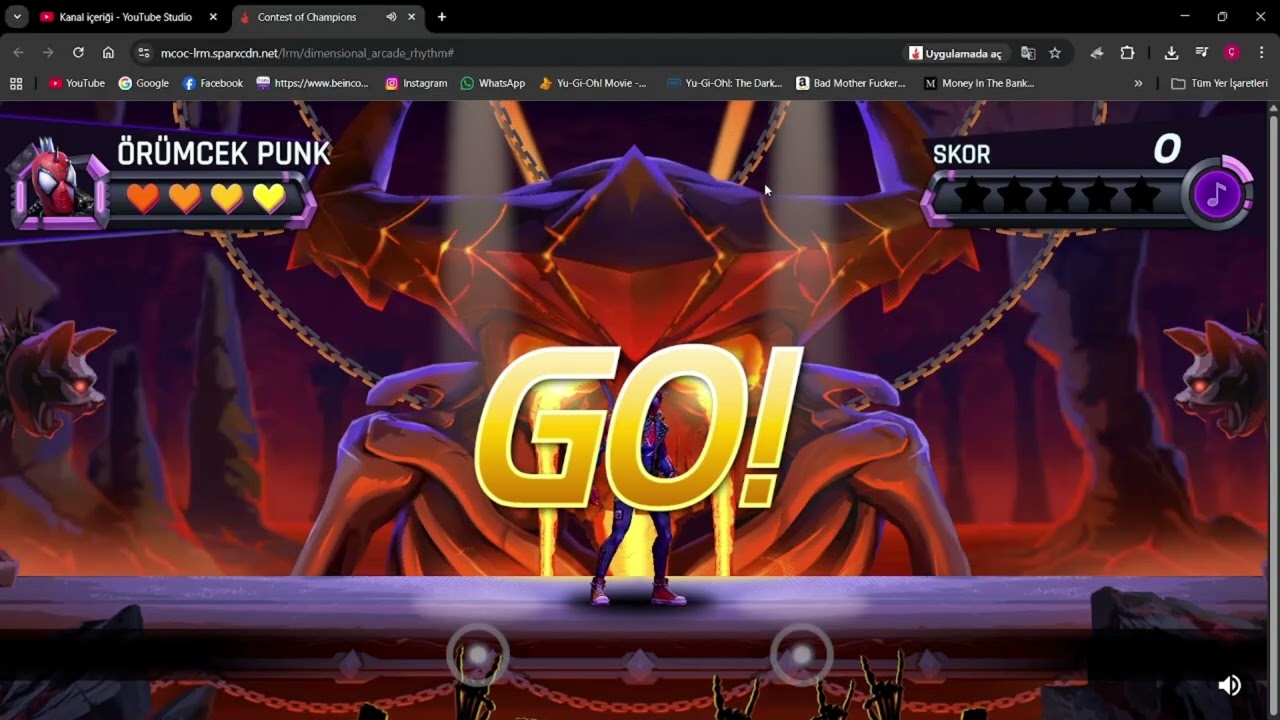This screenshot has height=720, width=1280.
Task: View site information for sparxcdn.net
Action: pos(143,53)
